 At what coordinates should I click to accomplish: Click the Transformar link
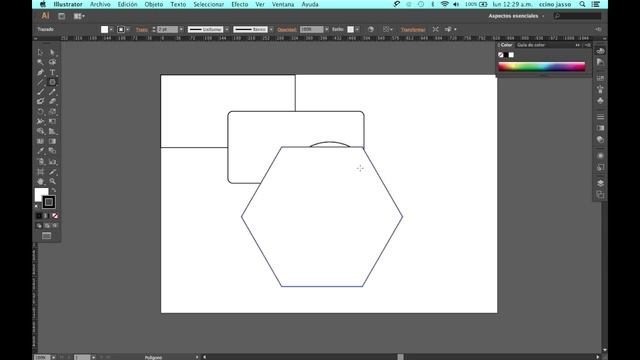point(413,29)
